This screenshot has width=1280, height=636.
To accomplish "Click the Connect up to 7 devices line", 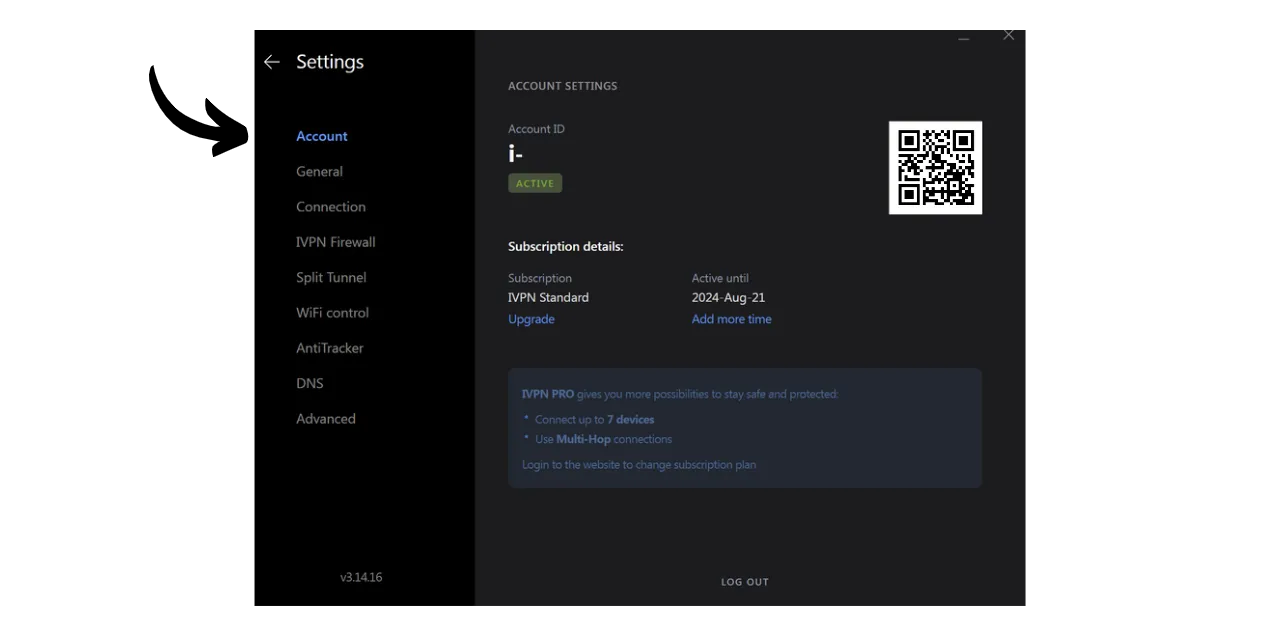I will 594,420.
